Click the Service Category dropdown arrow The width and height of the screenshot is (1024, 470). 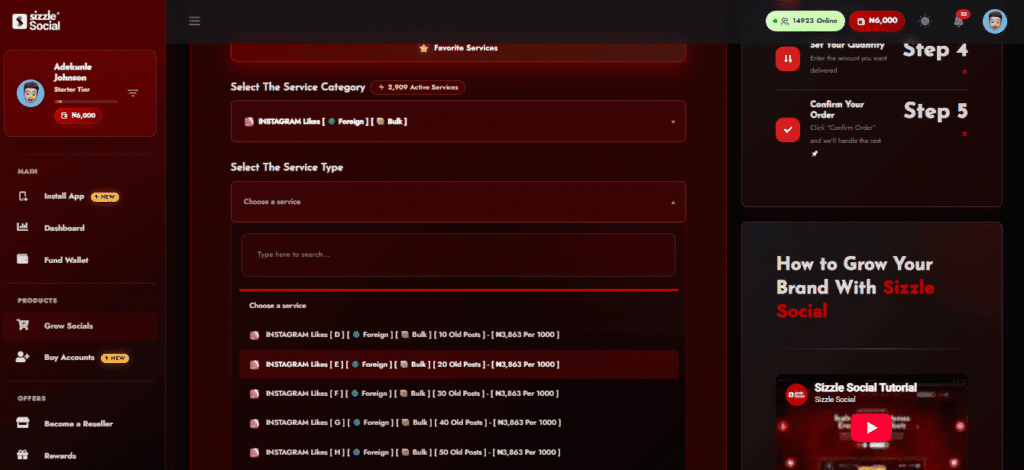pyautogui.click(x=673, y=122)
